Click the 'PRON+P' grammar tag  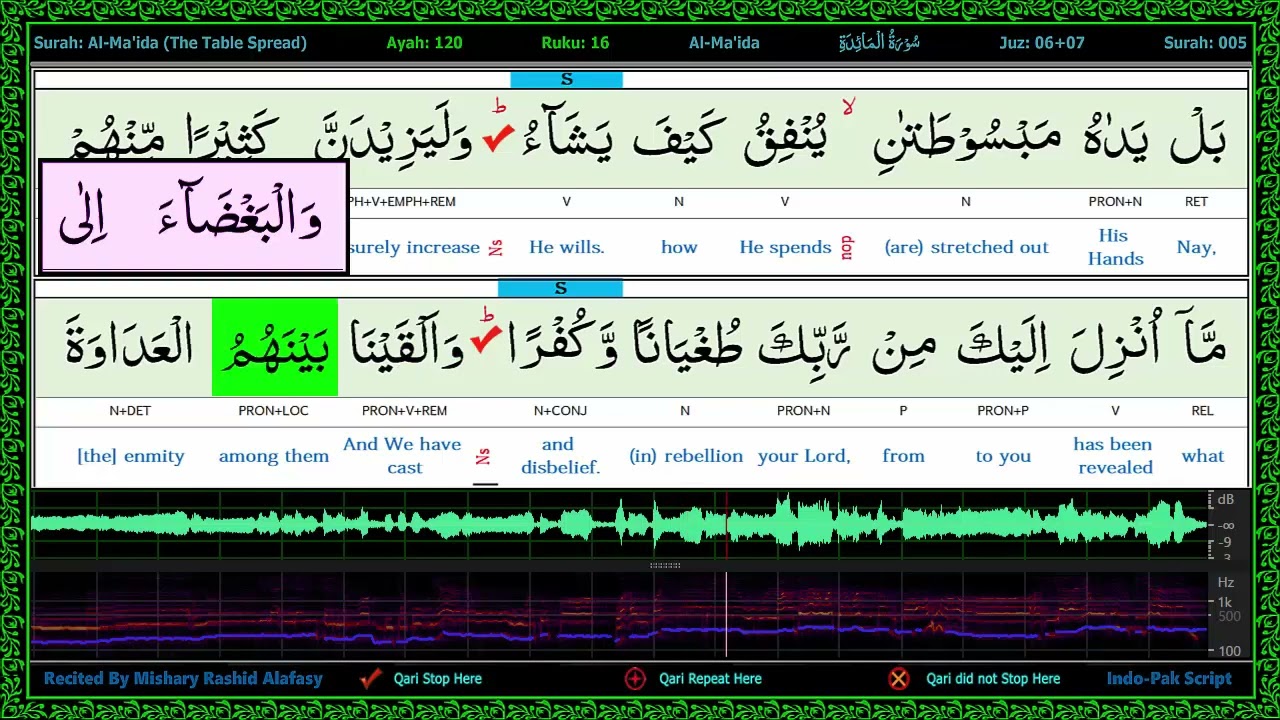(x=1003, y=411)
